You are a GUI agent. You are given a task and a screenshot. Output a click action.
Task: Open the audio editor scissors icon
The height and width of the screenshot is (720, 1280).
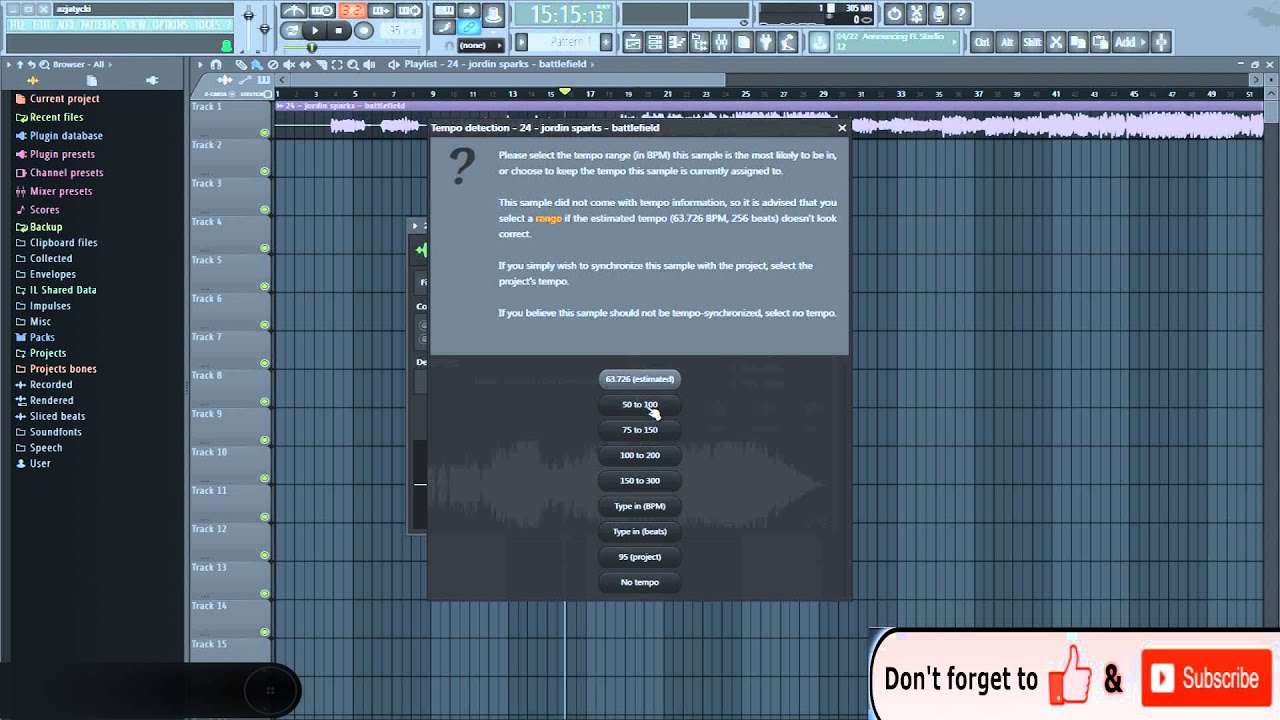click(x=916, y=14)
